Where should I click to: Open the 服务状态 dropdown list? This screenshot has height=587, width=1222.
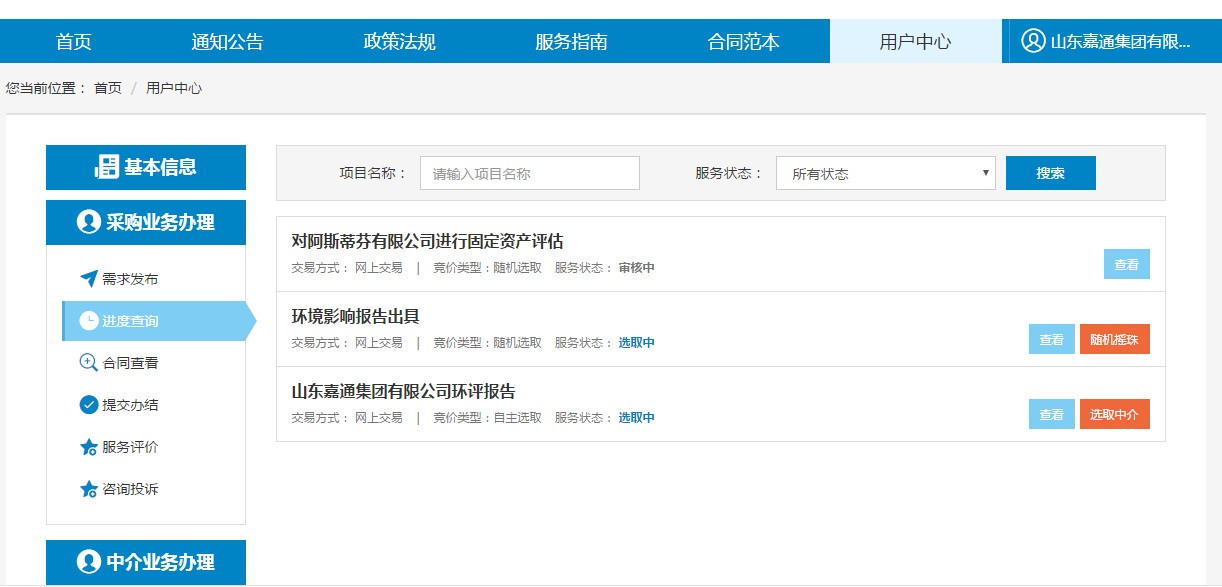coord(885,173)
